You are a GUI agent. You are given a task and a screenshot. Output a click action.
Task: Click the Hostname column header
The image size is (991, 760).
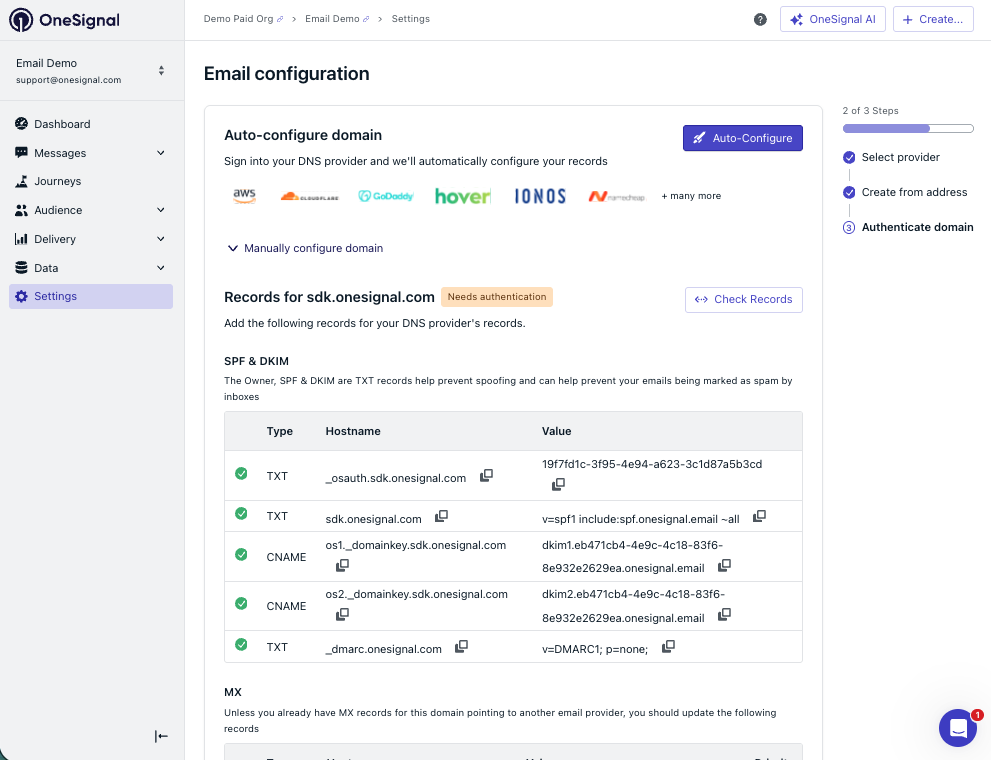point(353,431)
